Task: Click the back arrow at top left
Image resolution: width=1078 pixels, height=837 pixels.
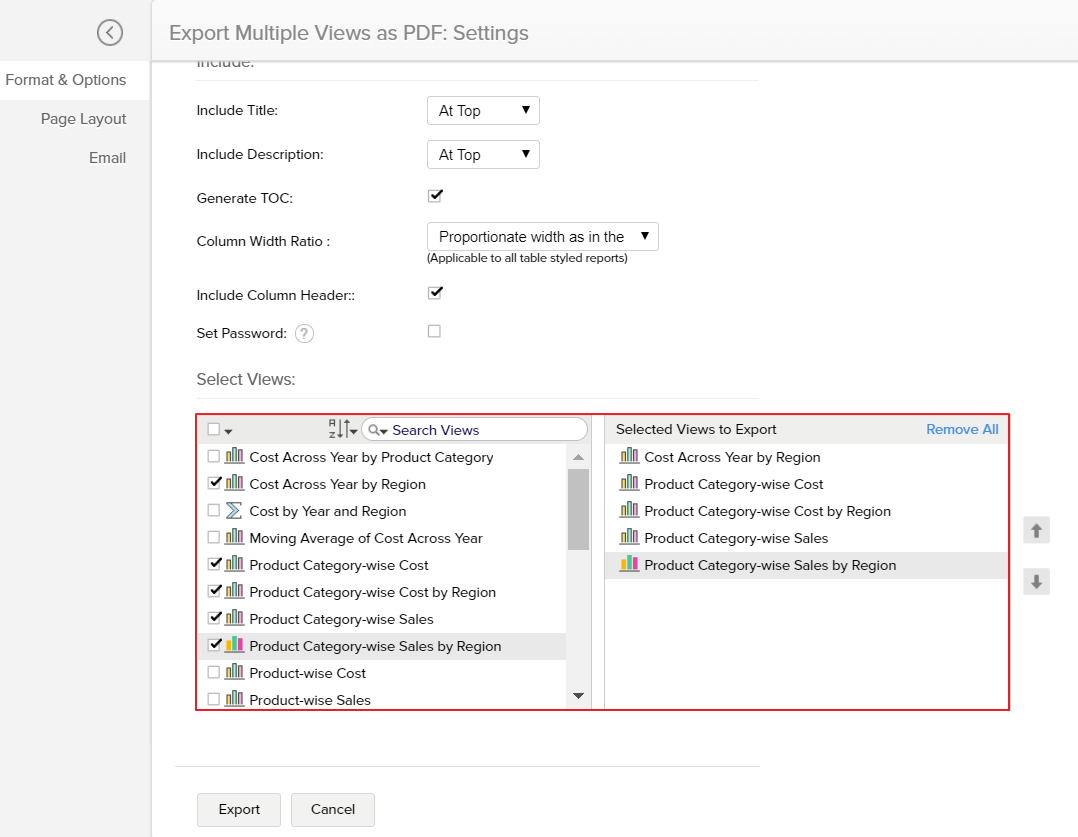Action: point(109,32)
